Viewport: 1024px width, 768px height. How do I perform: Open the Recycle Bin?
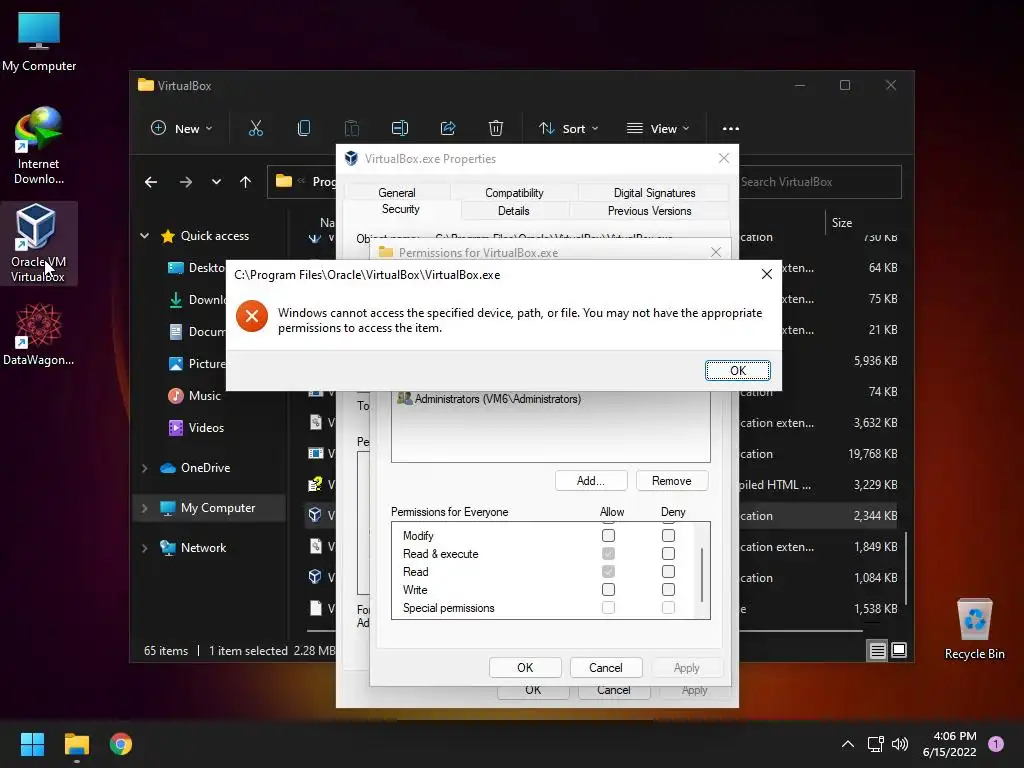pyautogui.click(x=974, y=629)
